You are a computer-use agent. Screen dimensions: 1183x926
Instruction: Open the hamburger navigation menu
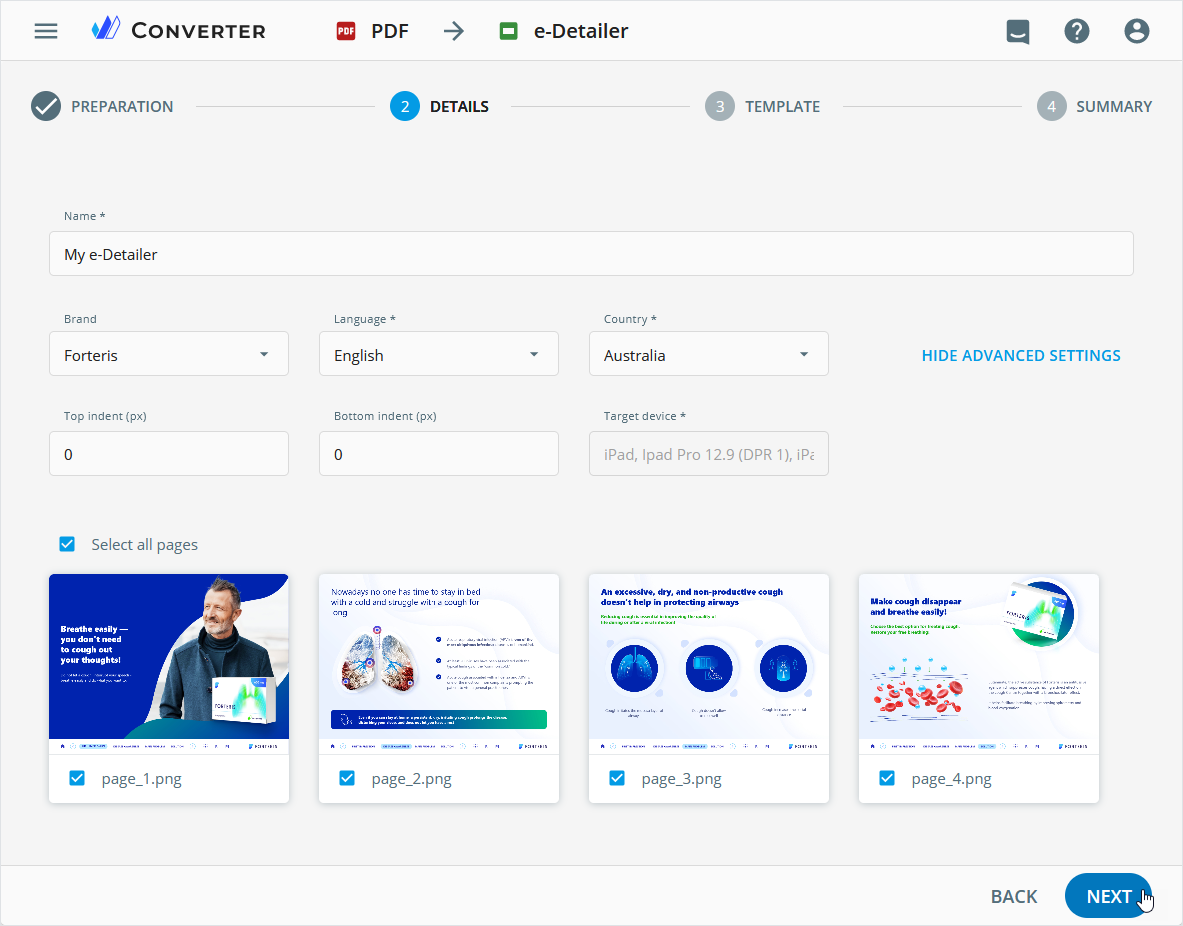[x=46, y=30]
